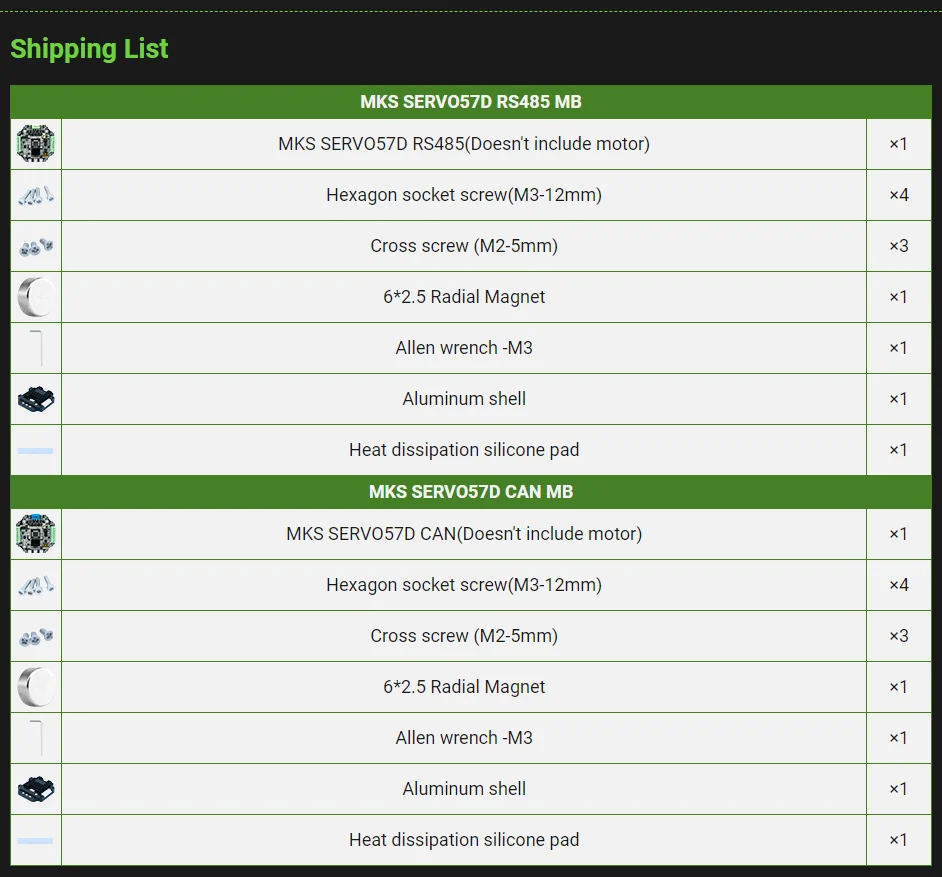Click ×1 quantity for MKS SERVO57D RS485 row
Screen dimensions: 942x877
pos(898,144)
